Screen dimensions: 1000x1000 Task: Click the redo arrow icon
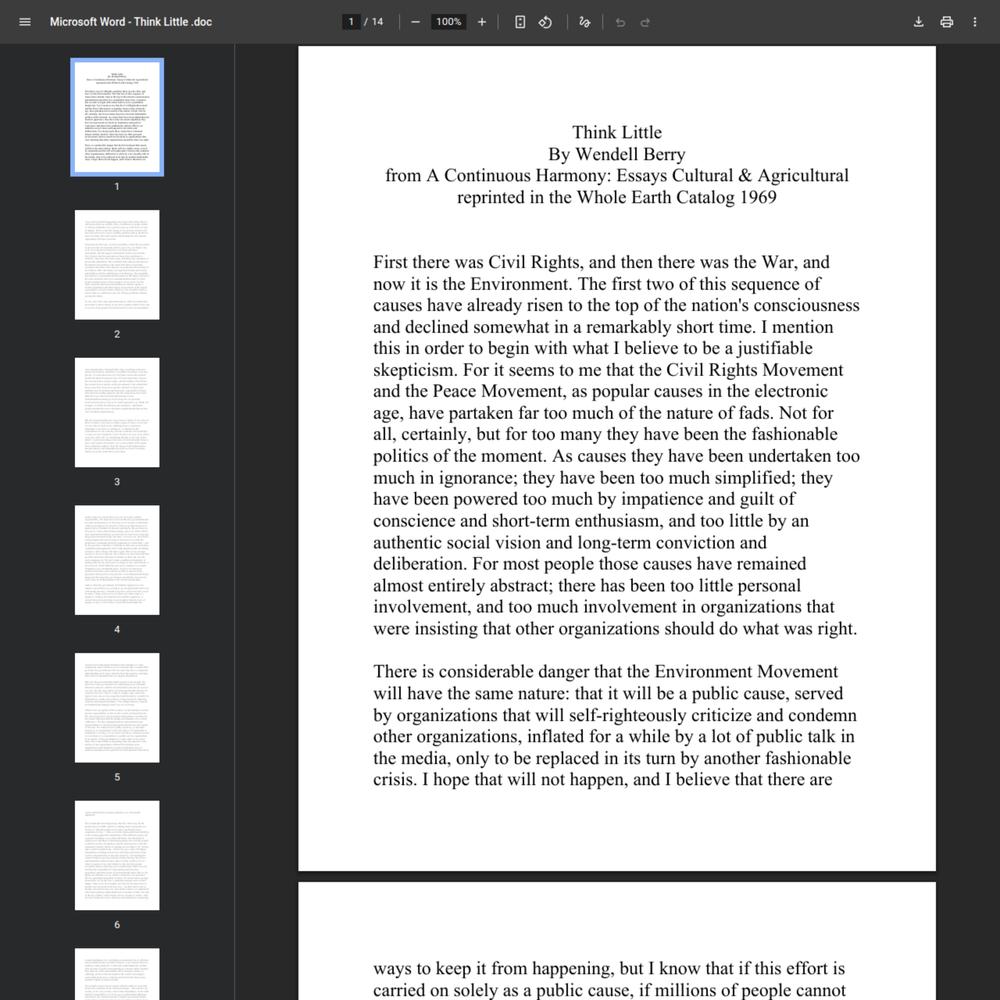click(x=645, y=22)
